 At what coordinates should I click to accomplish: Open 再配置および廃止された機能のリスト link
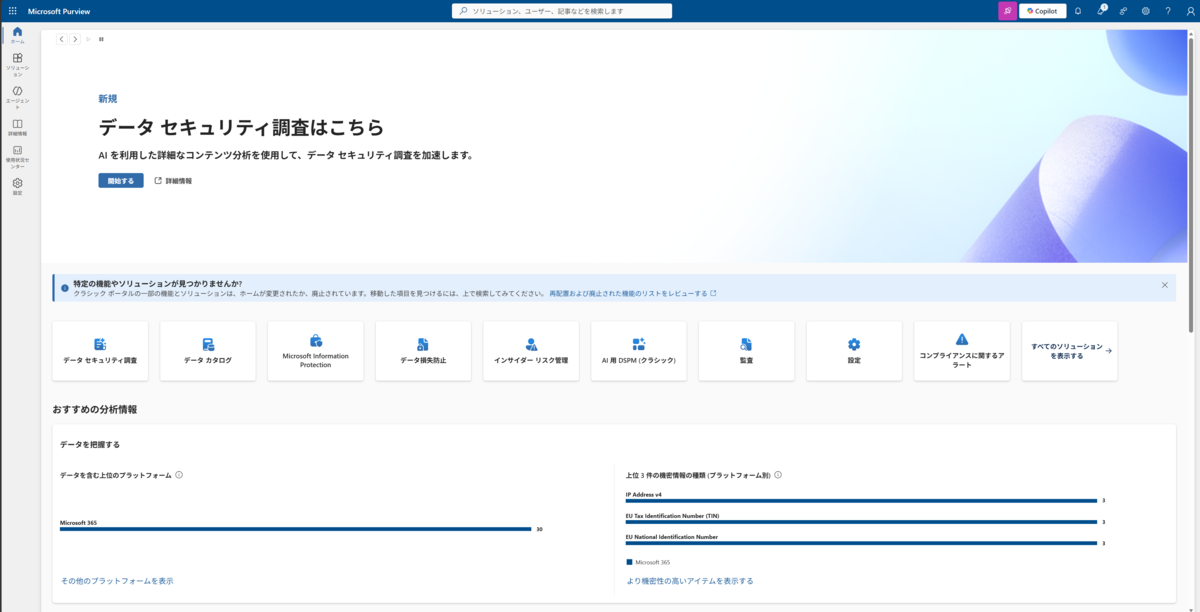click(x=632, y=294)
